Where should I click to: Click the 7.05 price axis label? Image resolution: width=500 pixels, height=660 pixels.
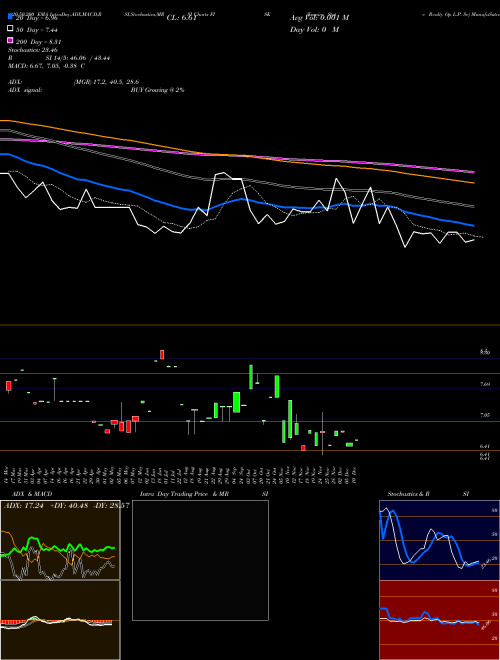point(485,415)
